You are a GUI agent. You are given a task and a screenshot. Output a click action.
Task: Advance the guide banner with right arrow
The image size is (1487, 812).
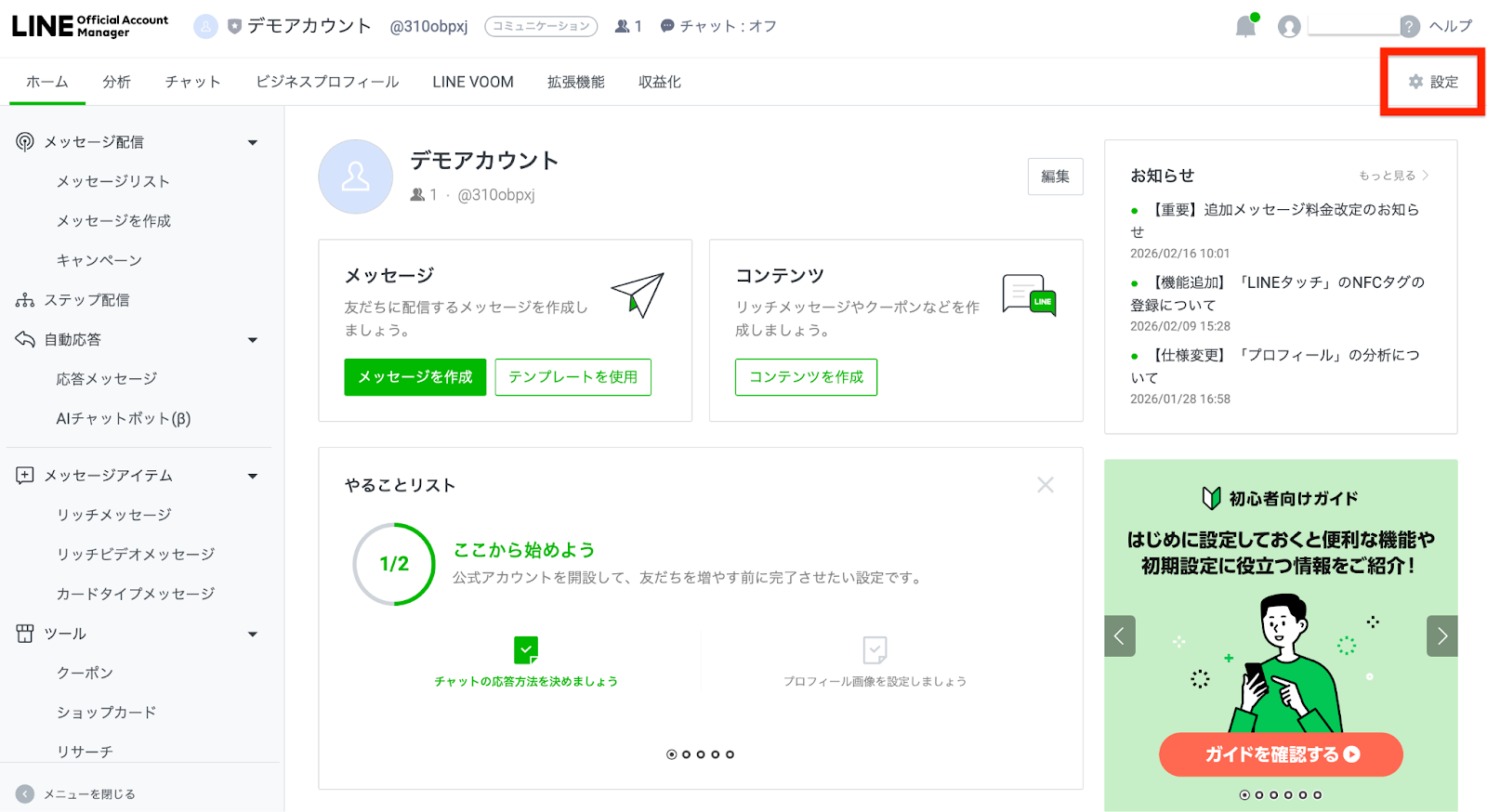[x=1441, y=636]
